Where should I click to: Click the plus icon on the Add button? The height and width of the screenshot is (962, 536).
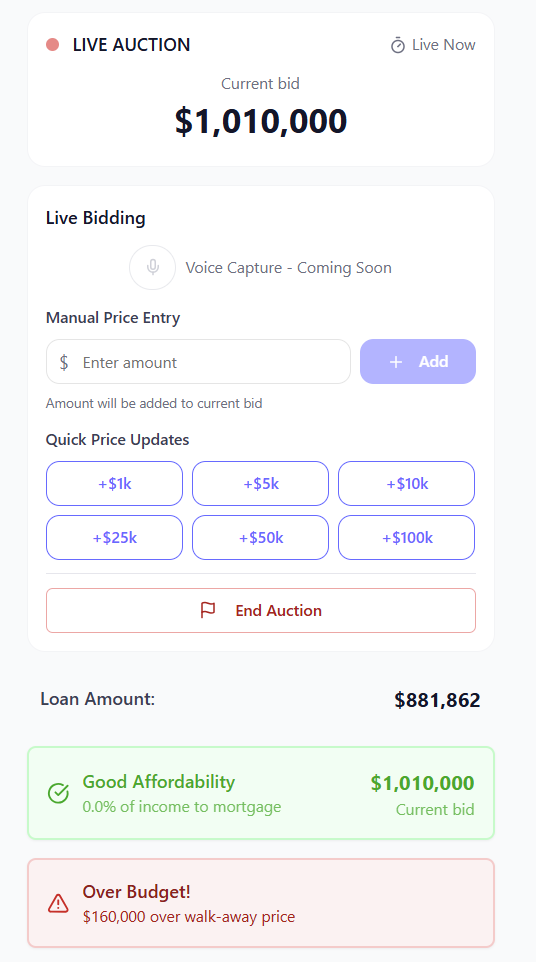(x=396, y=362)
